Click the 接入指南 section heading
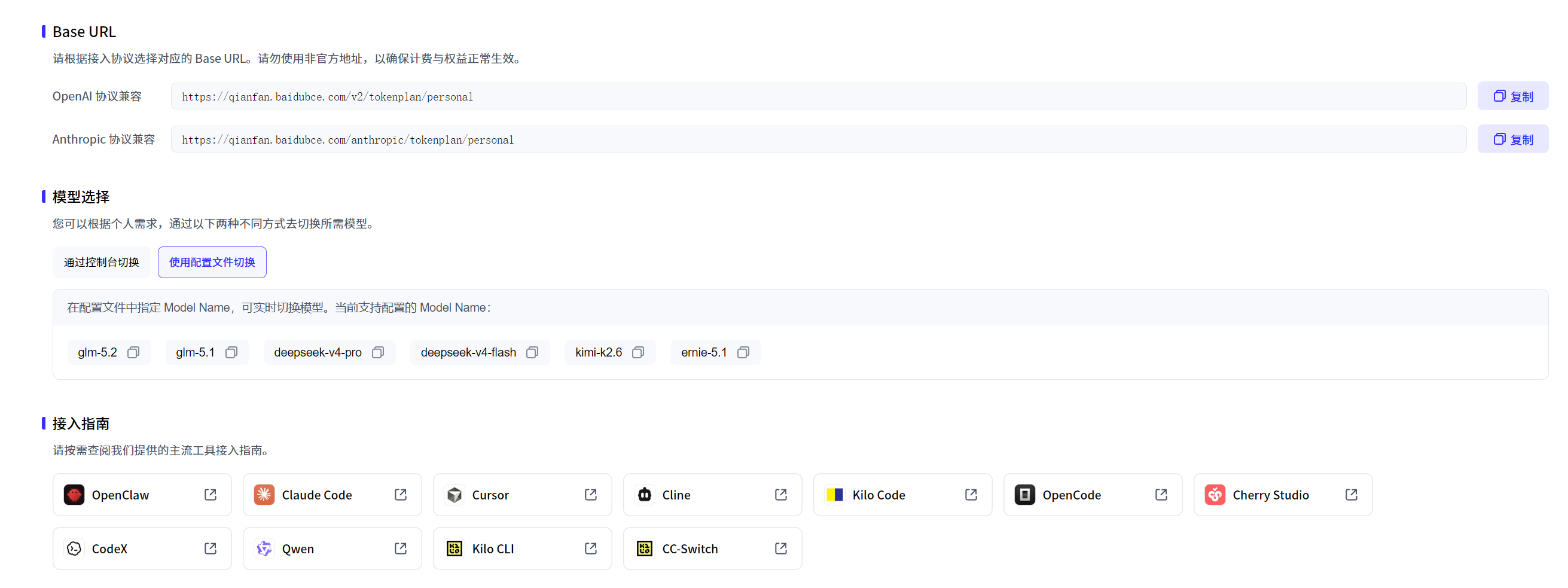The width and height of the screenshot is (1568, 588). [81, 423]
